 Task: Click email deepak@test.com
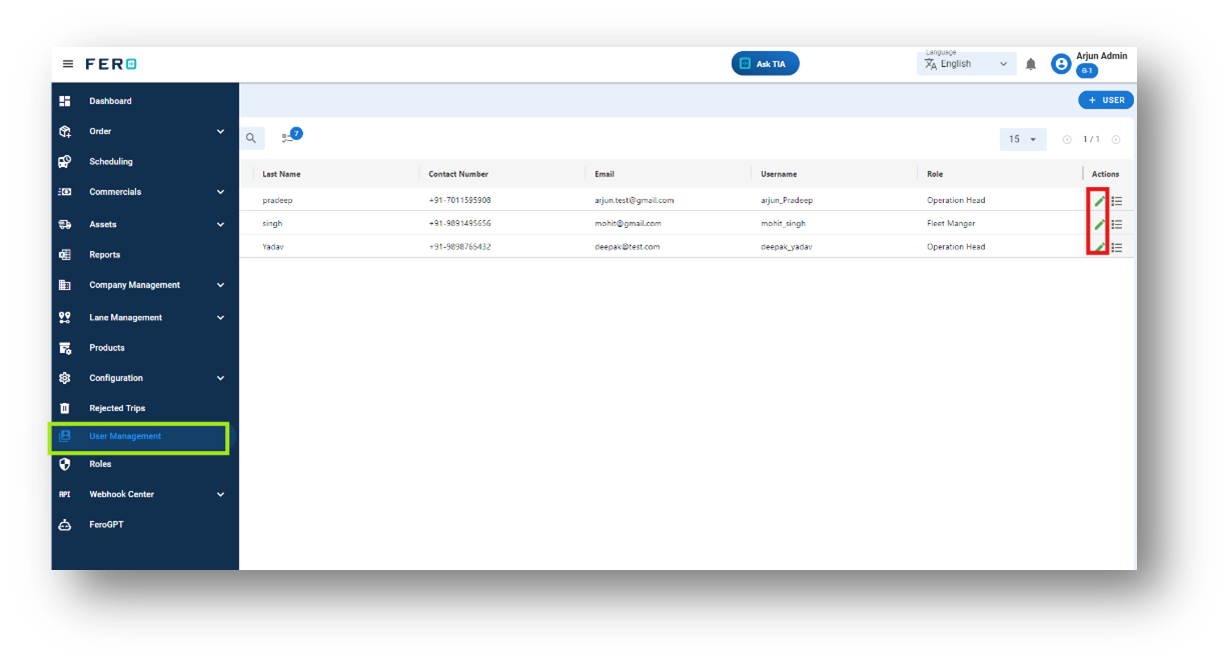point(627,247)
